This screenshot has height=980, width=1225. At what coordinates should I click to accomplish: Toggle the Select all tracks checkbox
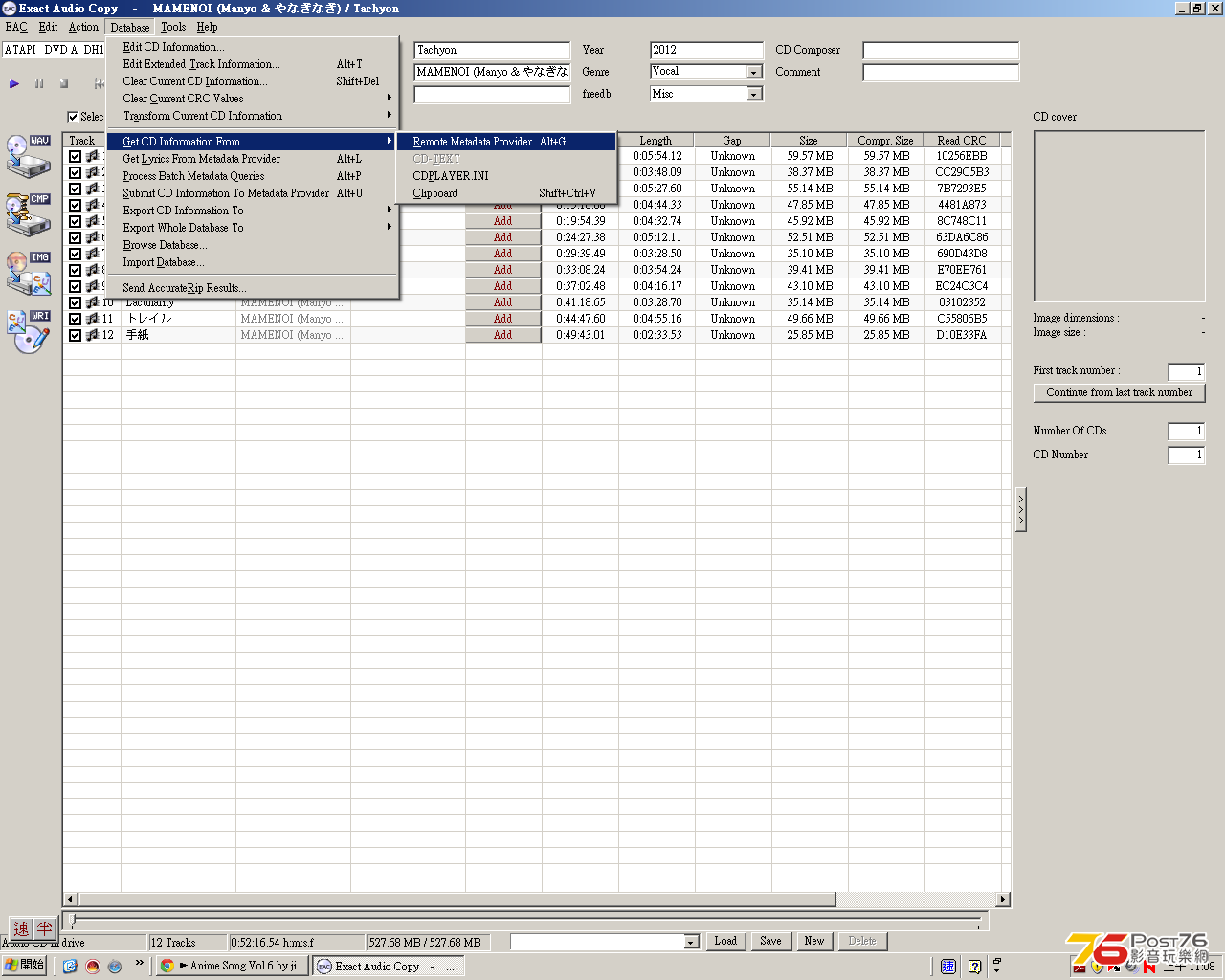pos(73,117)
